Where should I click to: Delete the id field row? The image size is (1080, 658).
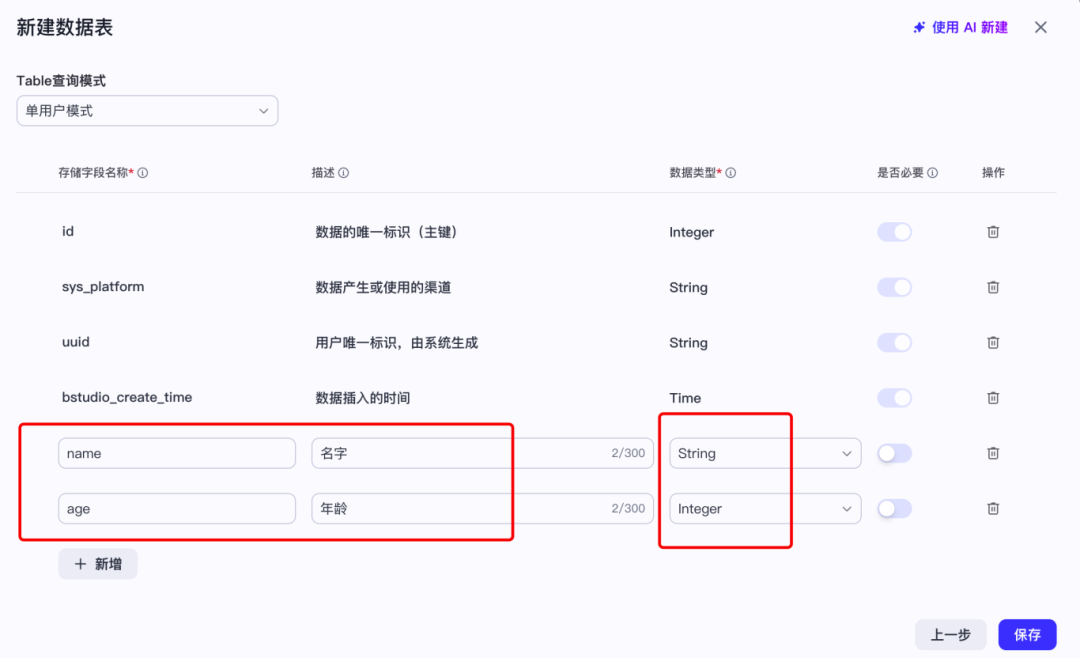(x=993, y=232)
